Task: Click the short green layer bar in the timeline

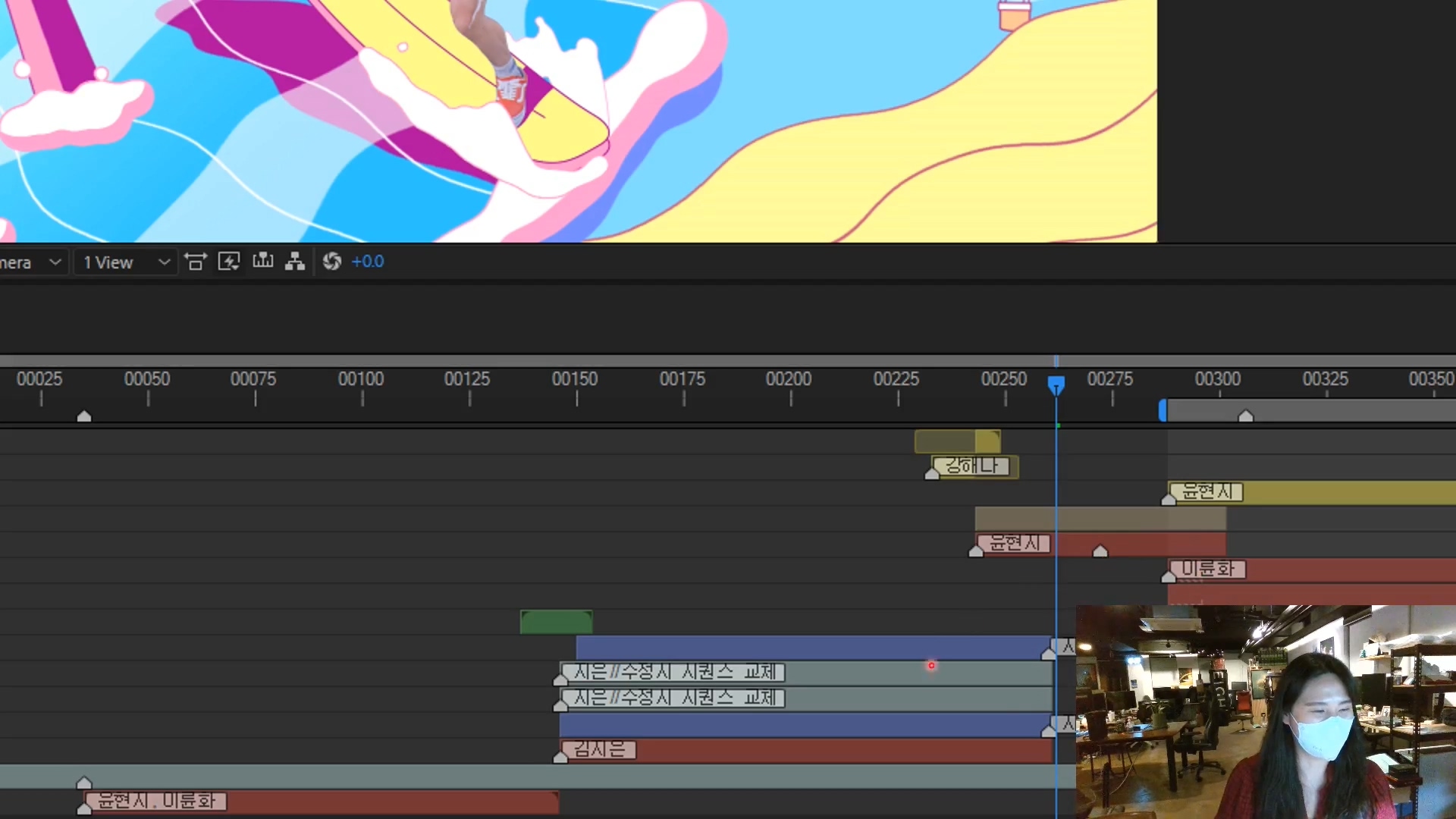Action: point(556,621)
